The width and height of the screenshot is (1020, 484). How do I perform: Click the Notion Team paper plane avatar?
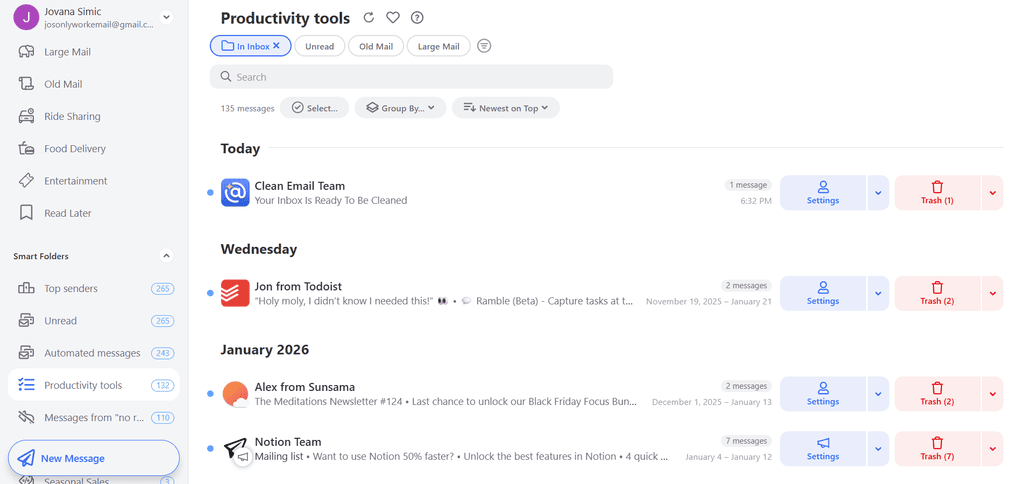pos(236,449)
